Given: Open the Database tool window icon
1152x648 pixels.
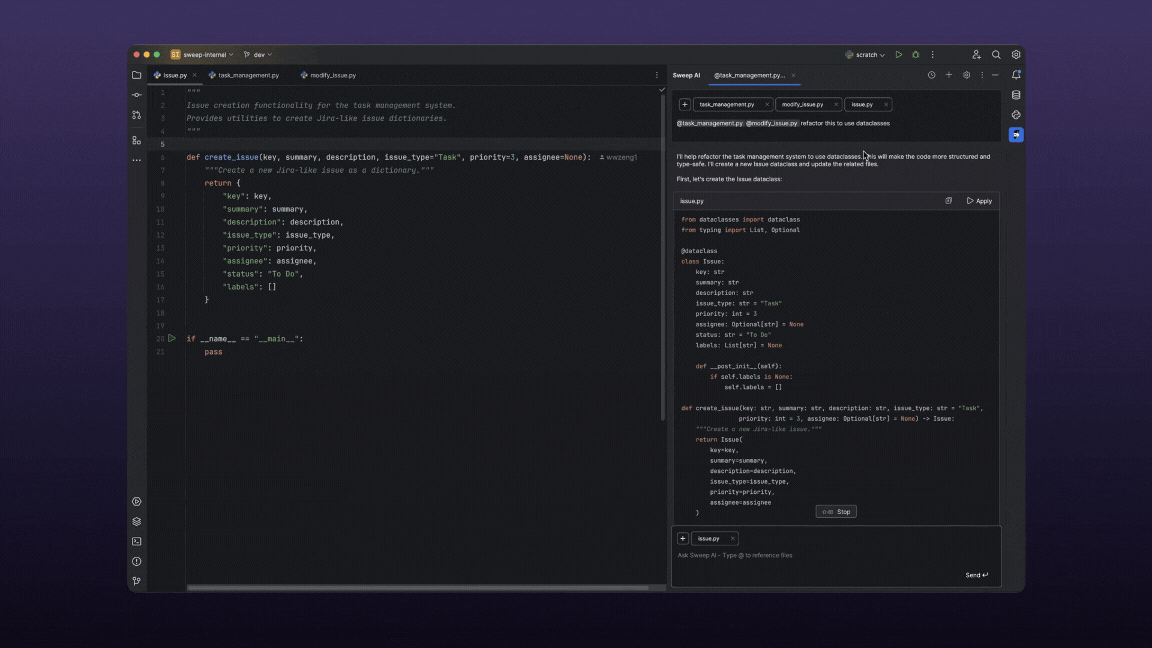Looking at the screenshot, I should [1016, 95].
